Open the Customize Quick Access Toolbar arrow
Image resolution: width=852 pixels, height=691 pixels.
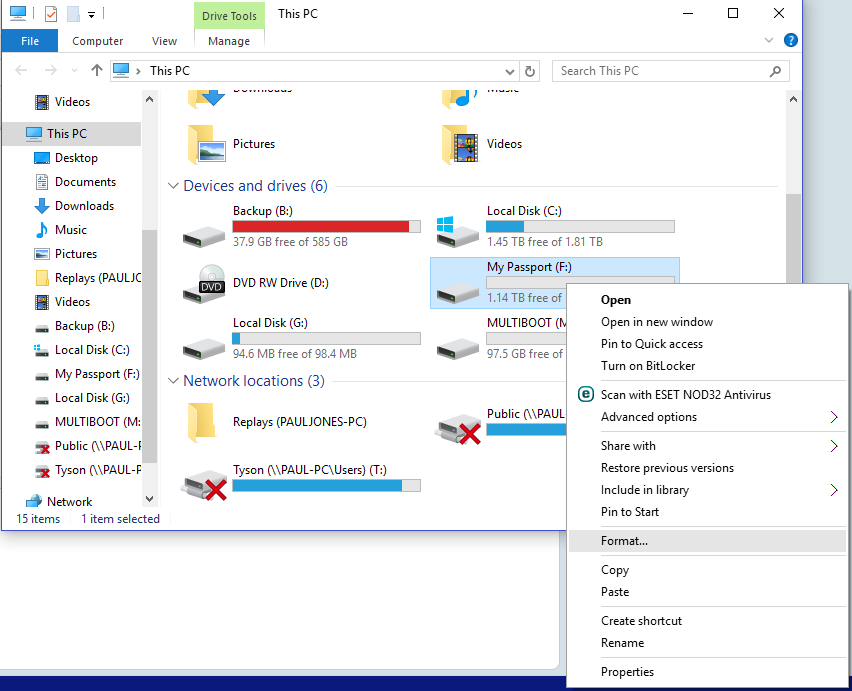(x=91, y=15)
